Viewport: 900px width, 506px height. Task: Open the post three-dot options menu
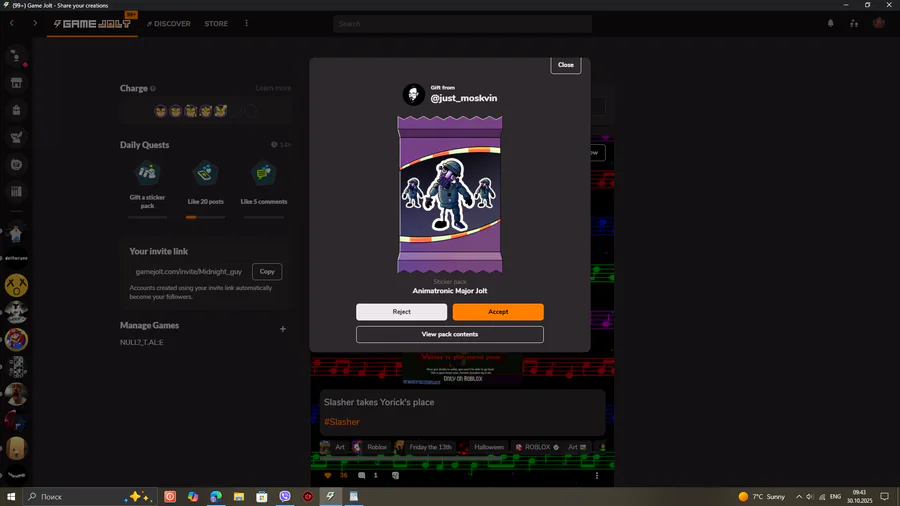597,476
